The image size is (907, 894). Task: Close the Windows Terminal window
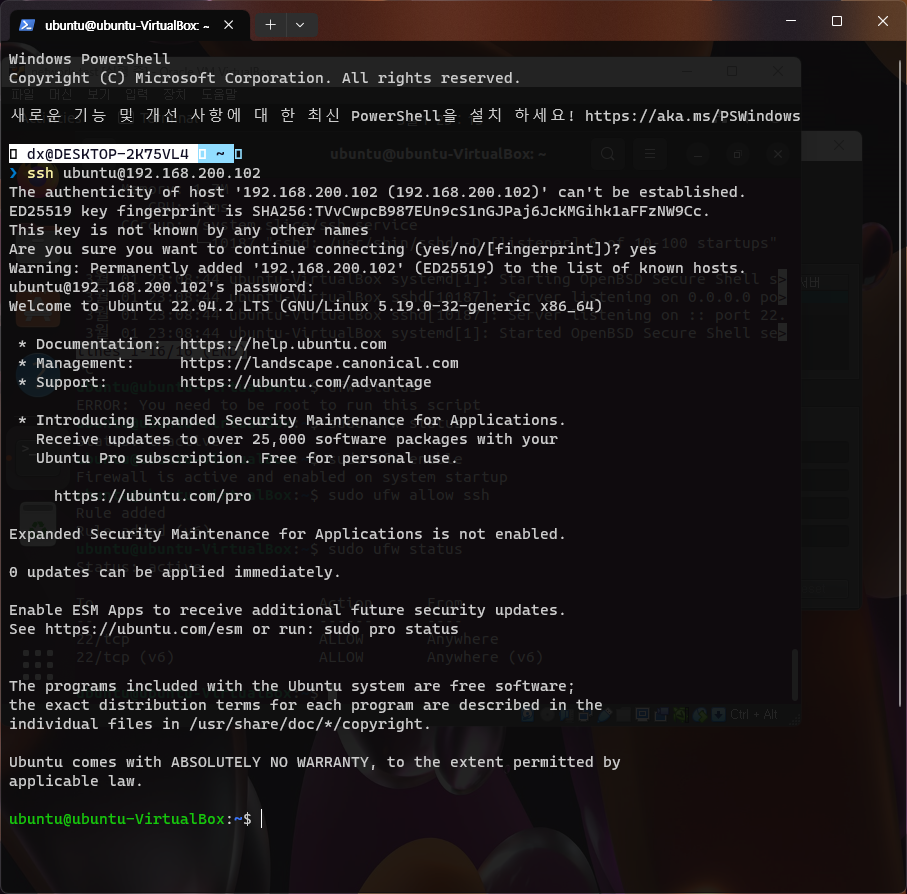[883, 21]
